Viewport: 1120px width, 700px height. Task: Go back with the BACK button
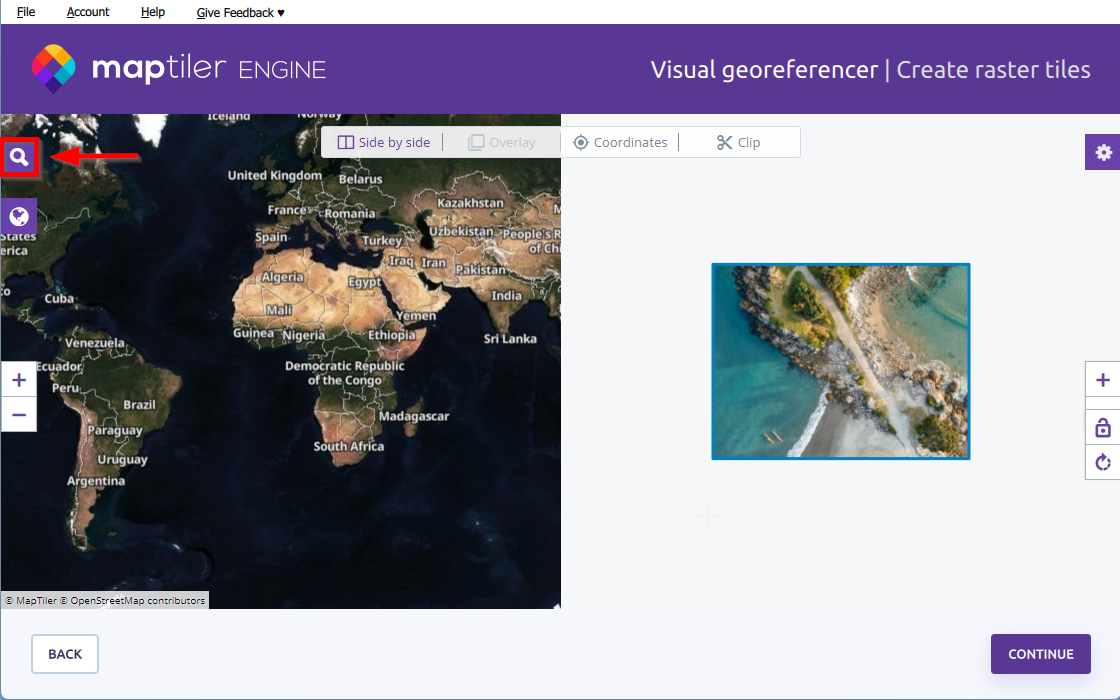point(65,654)
